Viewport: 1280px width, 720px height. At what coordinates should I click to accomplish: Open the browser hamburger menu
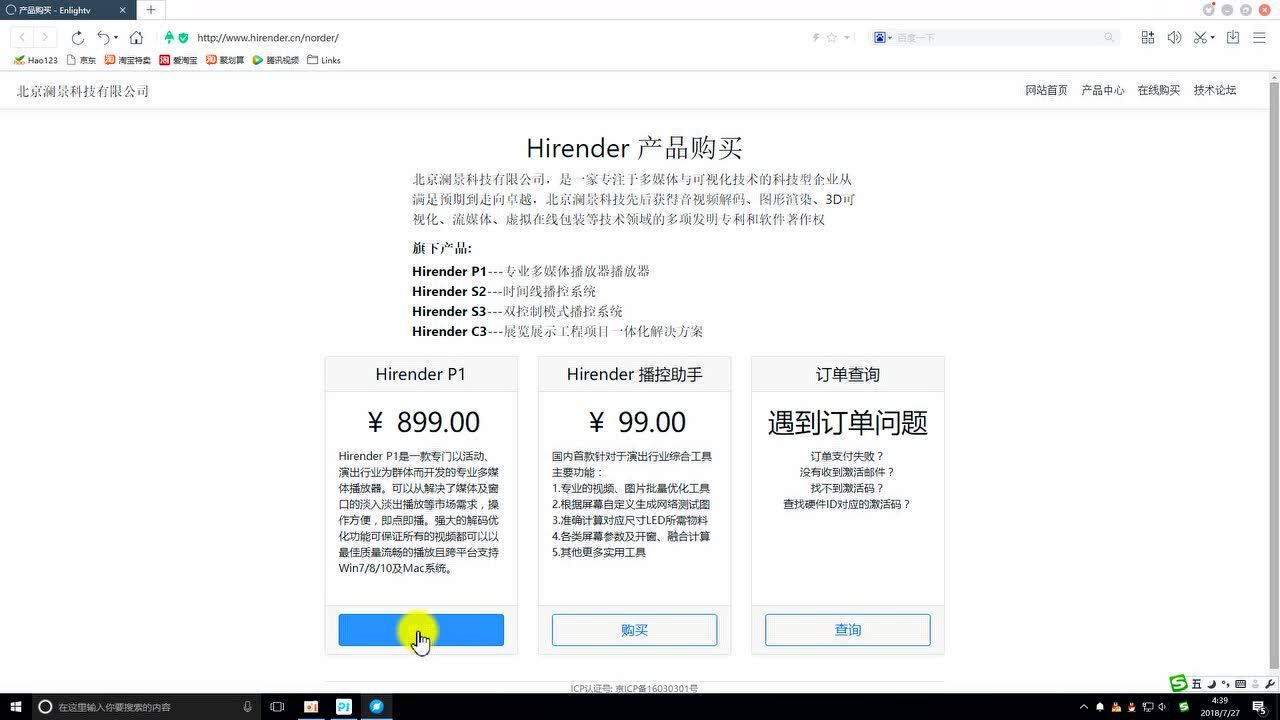[1260, 37]
